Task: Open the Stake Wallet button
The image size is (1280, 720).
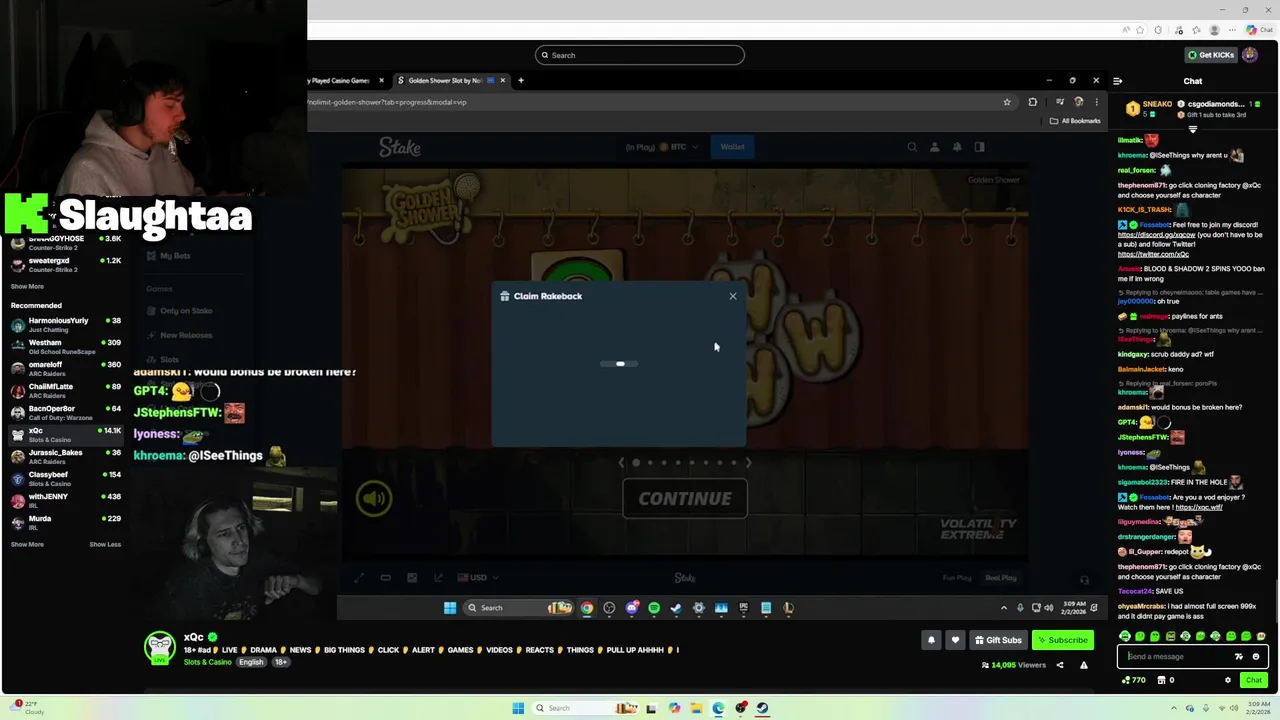Action: (733, 147)
